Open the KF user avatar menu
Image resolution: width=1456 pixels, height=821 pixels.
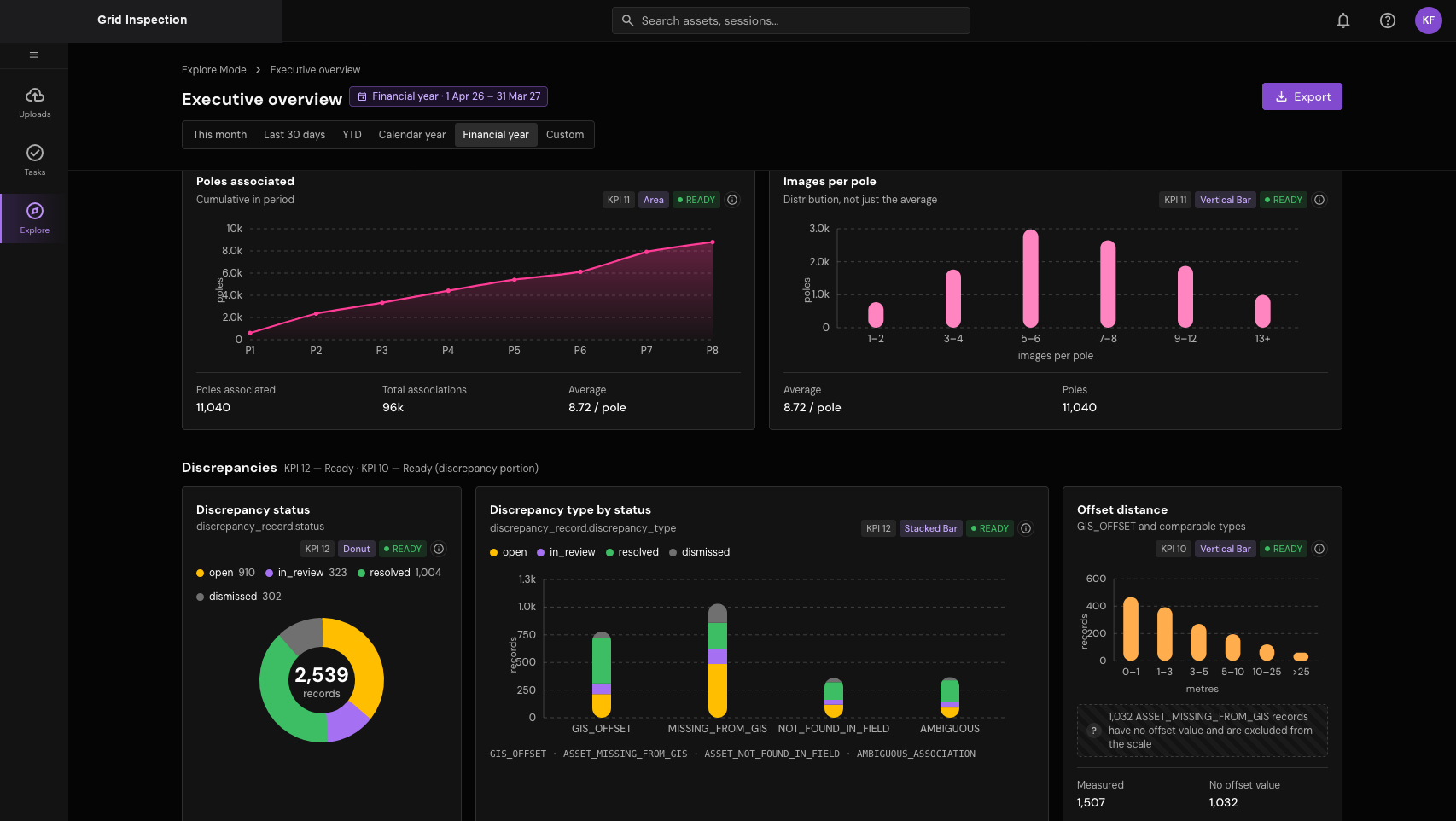[x=1429, y=20]
